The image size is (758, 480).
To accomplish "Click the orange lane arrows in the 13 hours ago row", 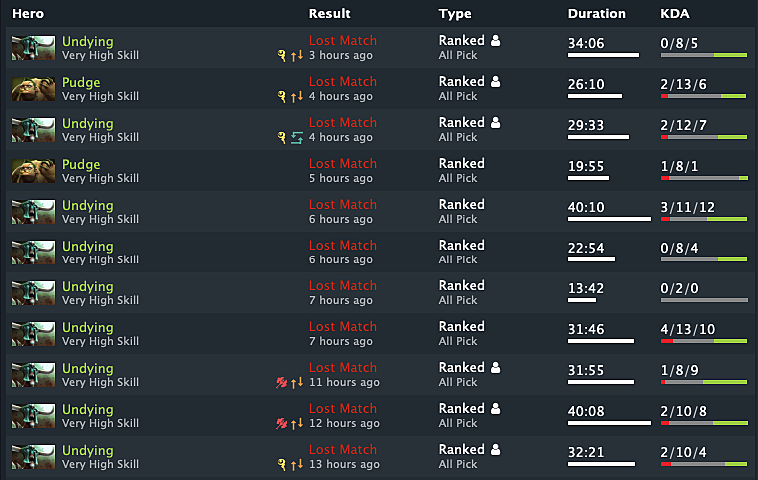I will (x=297, y=465).
